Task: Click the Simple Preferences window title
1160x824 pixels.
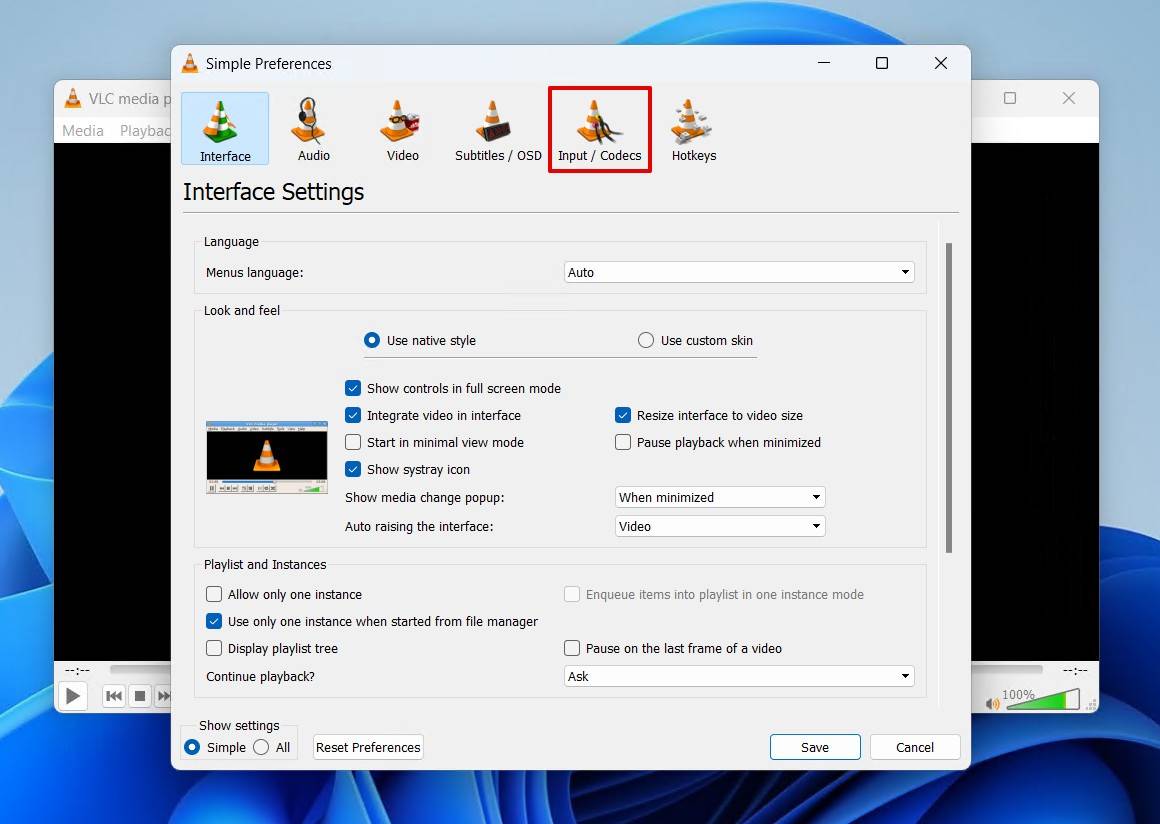Action: [x=269, y=64]
